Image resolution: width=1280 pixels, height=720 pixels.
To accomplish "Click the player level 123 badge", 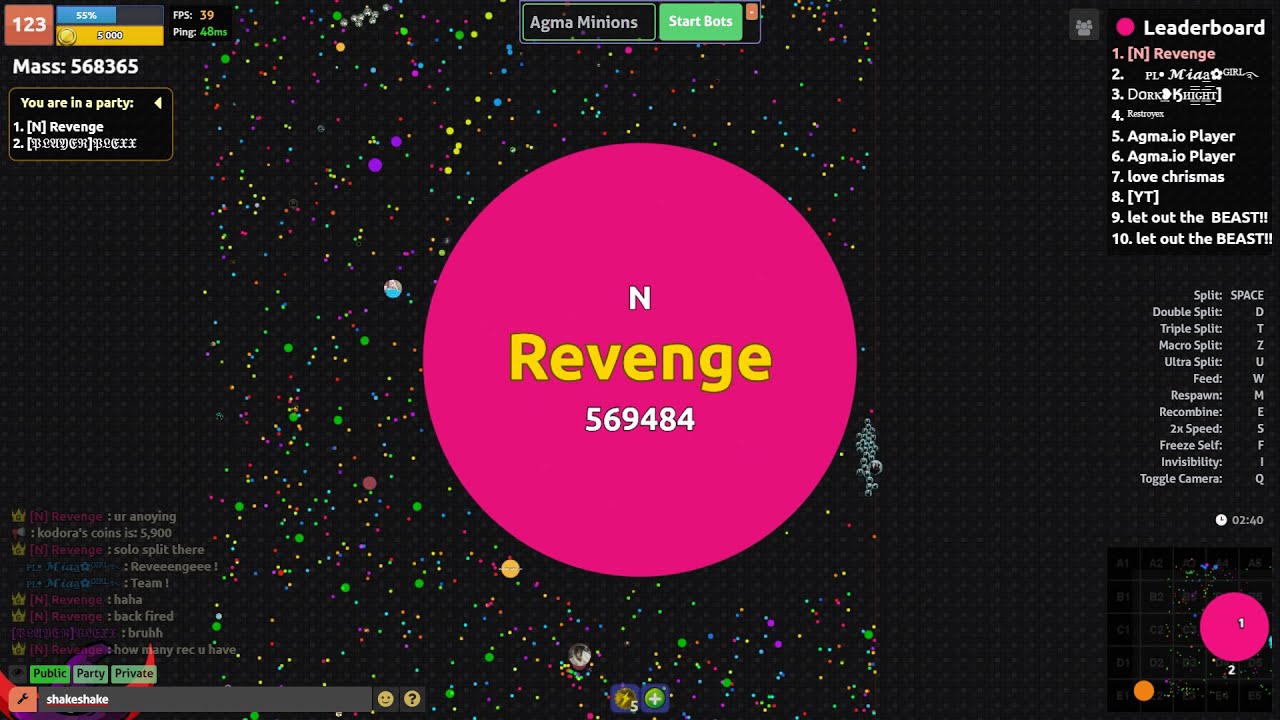I will click(29, 25).
